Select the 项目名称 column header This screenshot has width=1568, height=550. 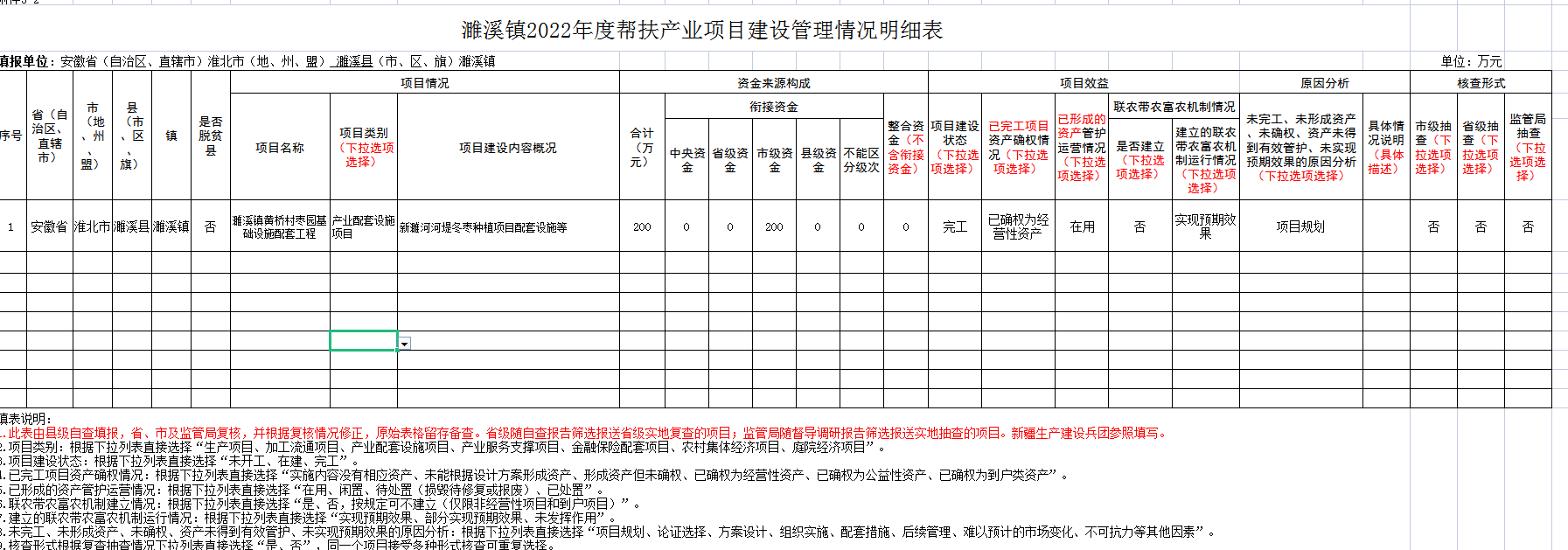[x=280, y=148]
